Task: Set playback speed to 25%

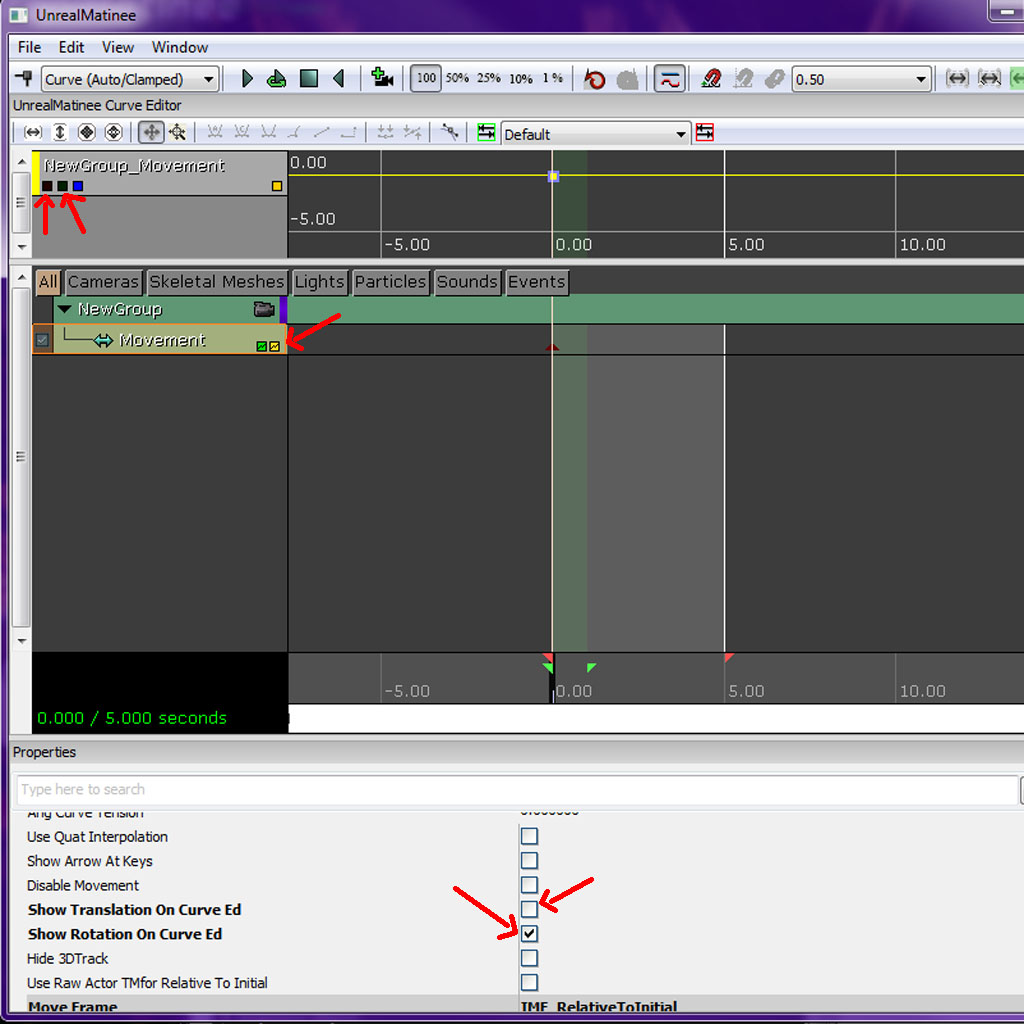Action: (488, 78)
